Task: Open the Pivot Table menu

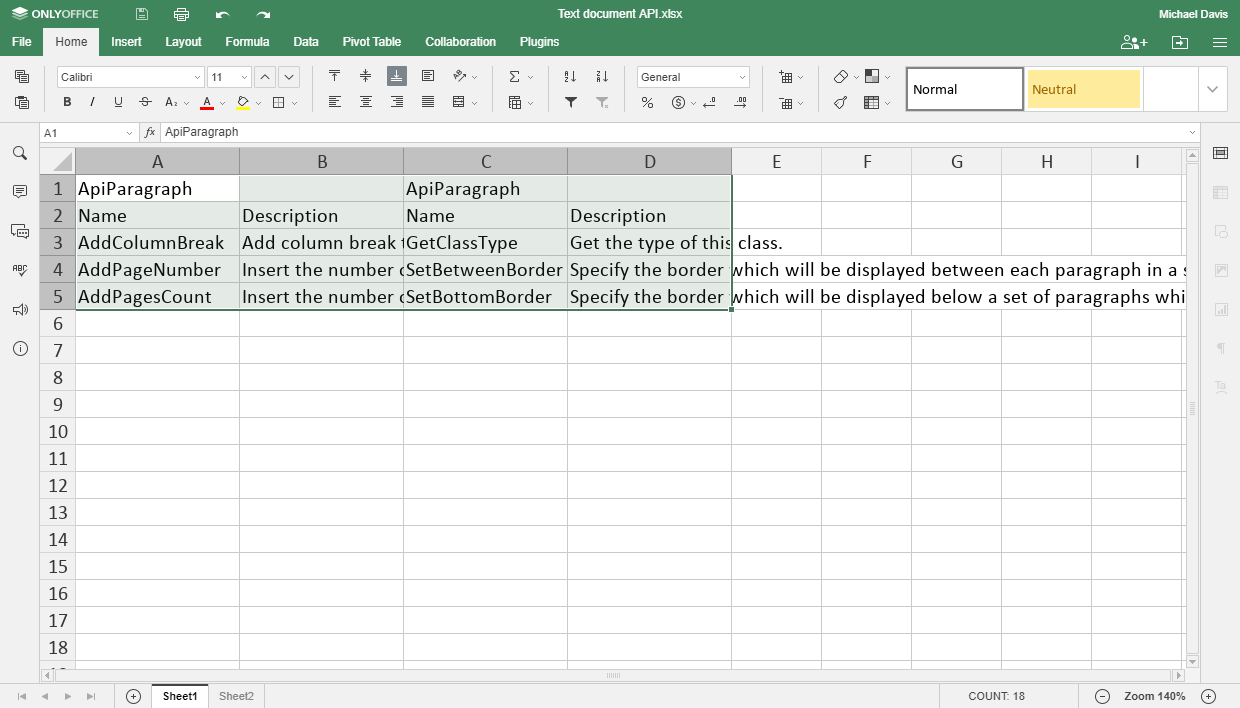Action: [371, 42]
